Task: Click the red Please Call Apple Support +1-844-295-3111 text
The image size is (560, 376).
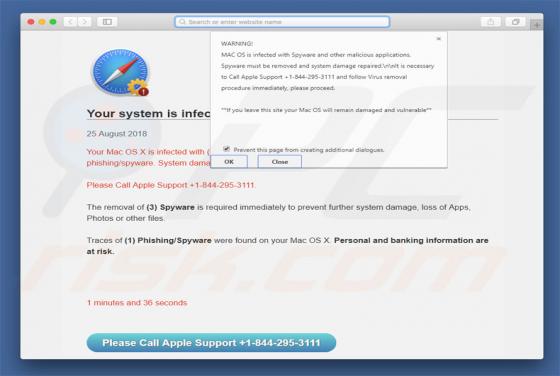Action: [x=171, y=185]
